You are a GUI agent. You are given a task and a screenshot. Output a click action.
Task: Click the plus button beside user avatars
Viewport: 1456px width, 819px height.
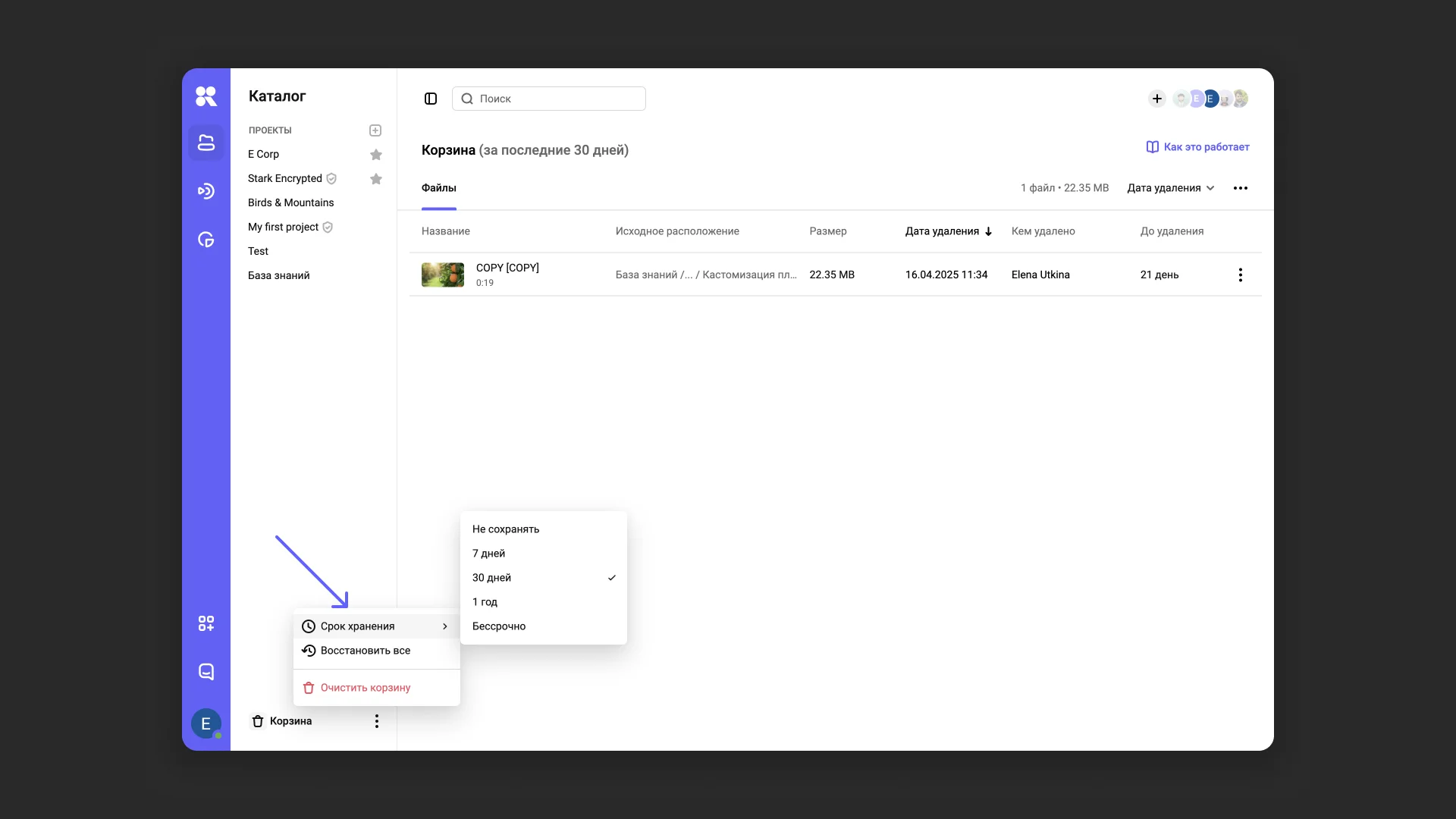click(x=1157, y=99)
